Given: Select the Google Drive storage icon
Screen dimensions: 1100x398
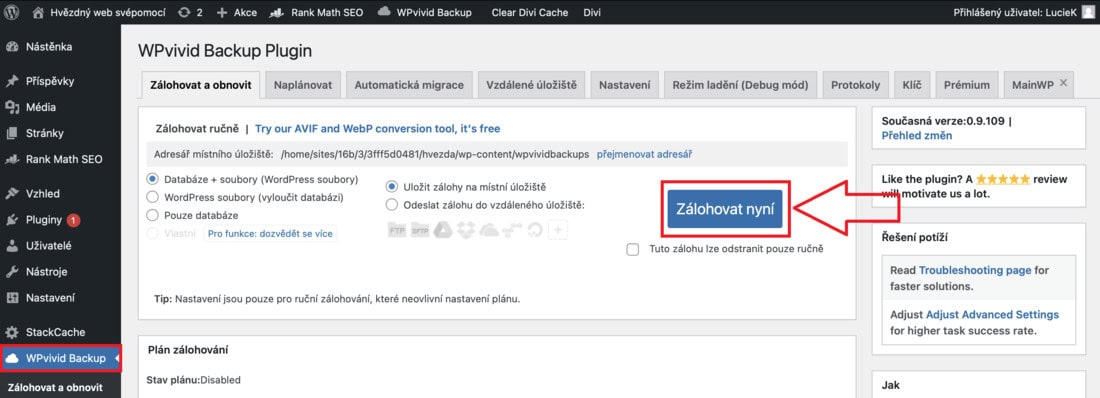Looking at the screenshot, I should coord(443,230).
